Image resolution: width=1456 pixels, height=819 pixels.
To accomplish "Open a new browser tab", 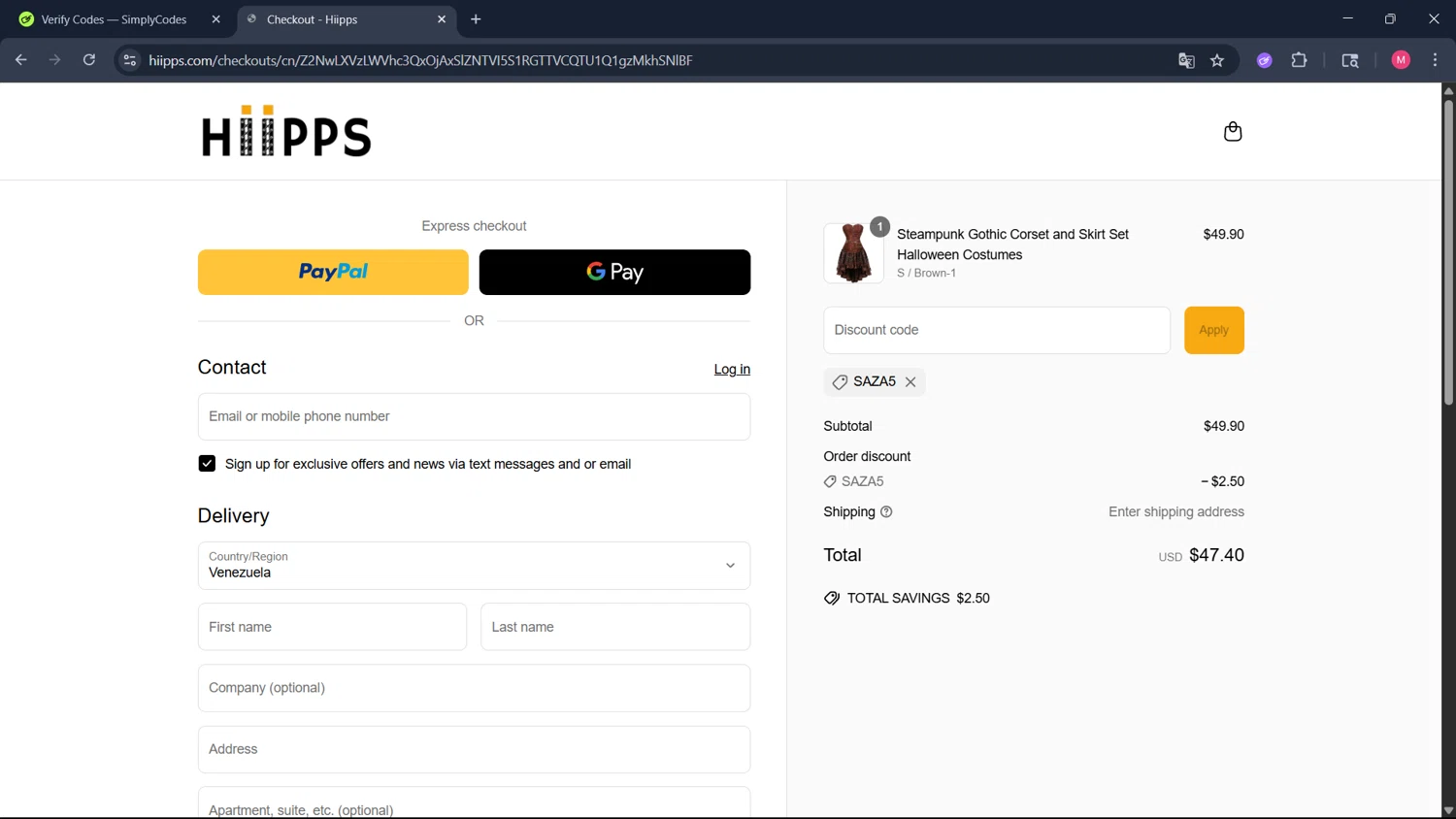I will tap(476, 19).
